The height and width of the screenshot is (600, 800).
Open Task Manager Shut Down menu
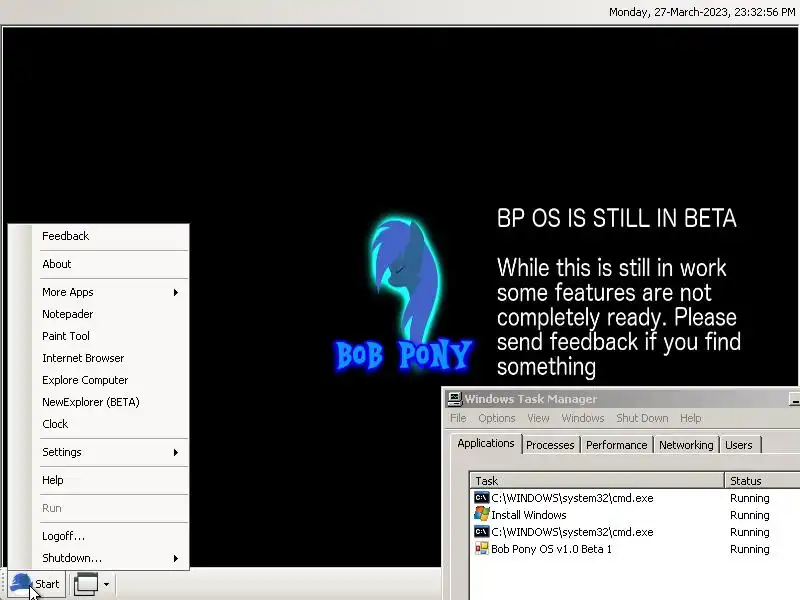click(x=642, y=418)
